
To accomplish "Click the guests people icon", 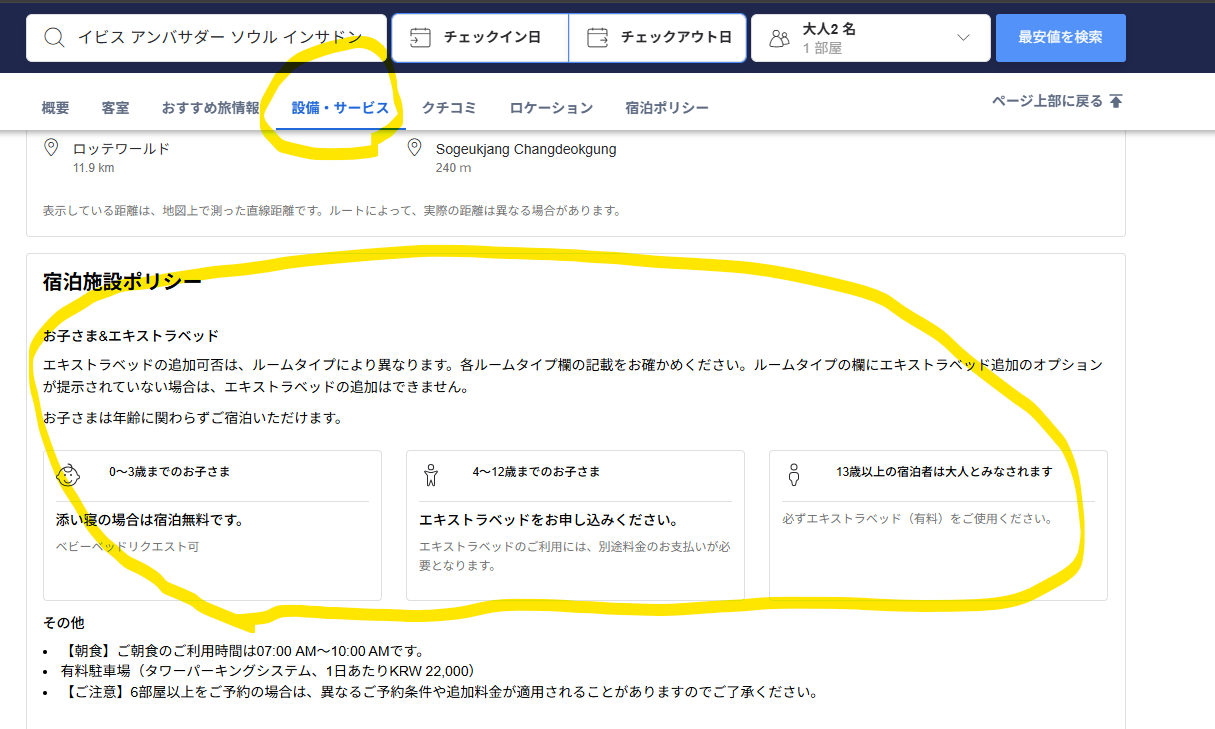I will coord(779,38).
